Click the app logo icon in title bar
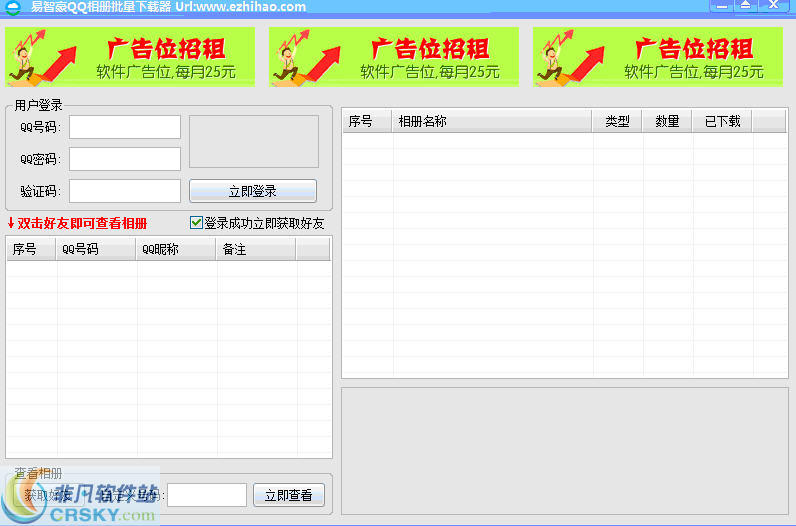The width and height of the screenshot is (796, 526). (13, 7)
